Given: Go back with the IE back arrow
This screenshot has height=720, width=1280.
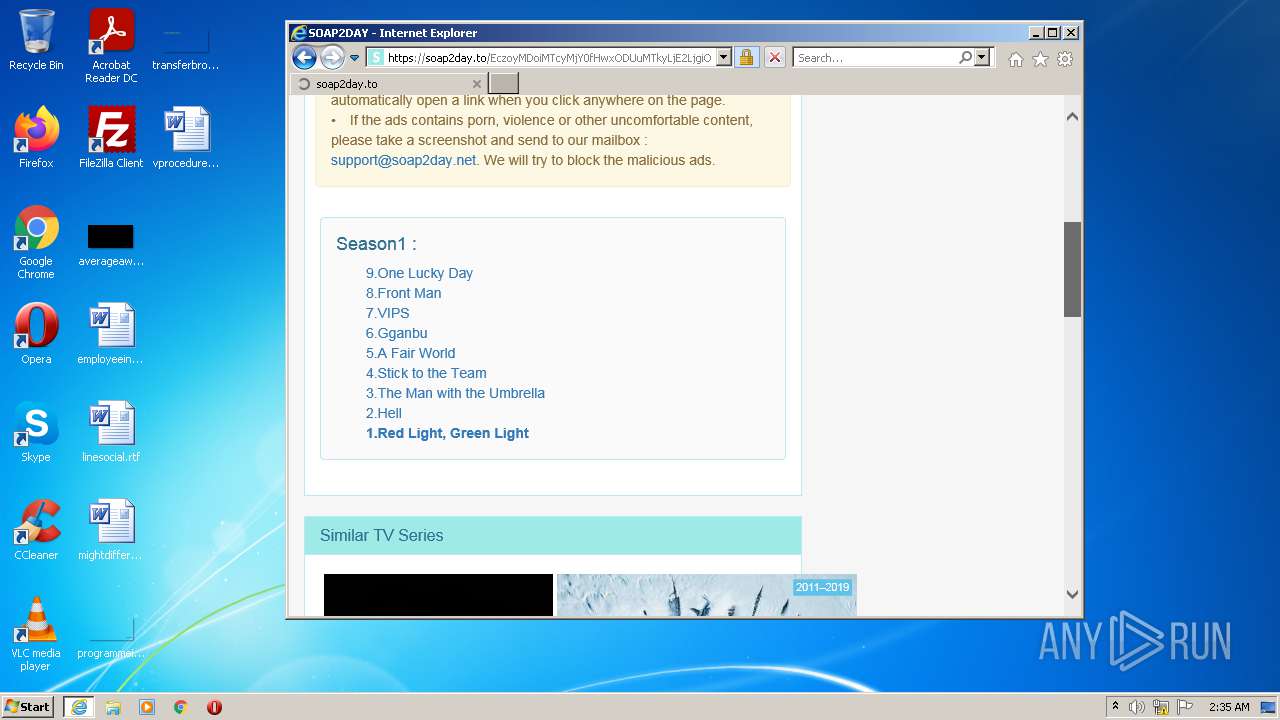Looking at the screenshot, I should 305,57.
